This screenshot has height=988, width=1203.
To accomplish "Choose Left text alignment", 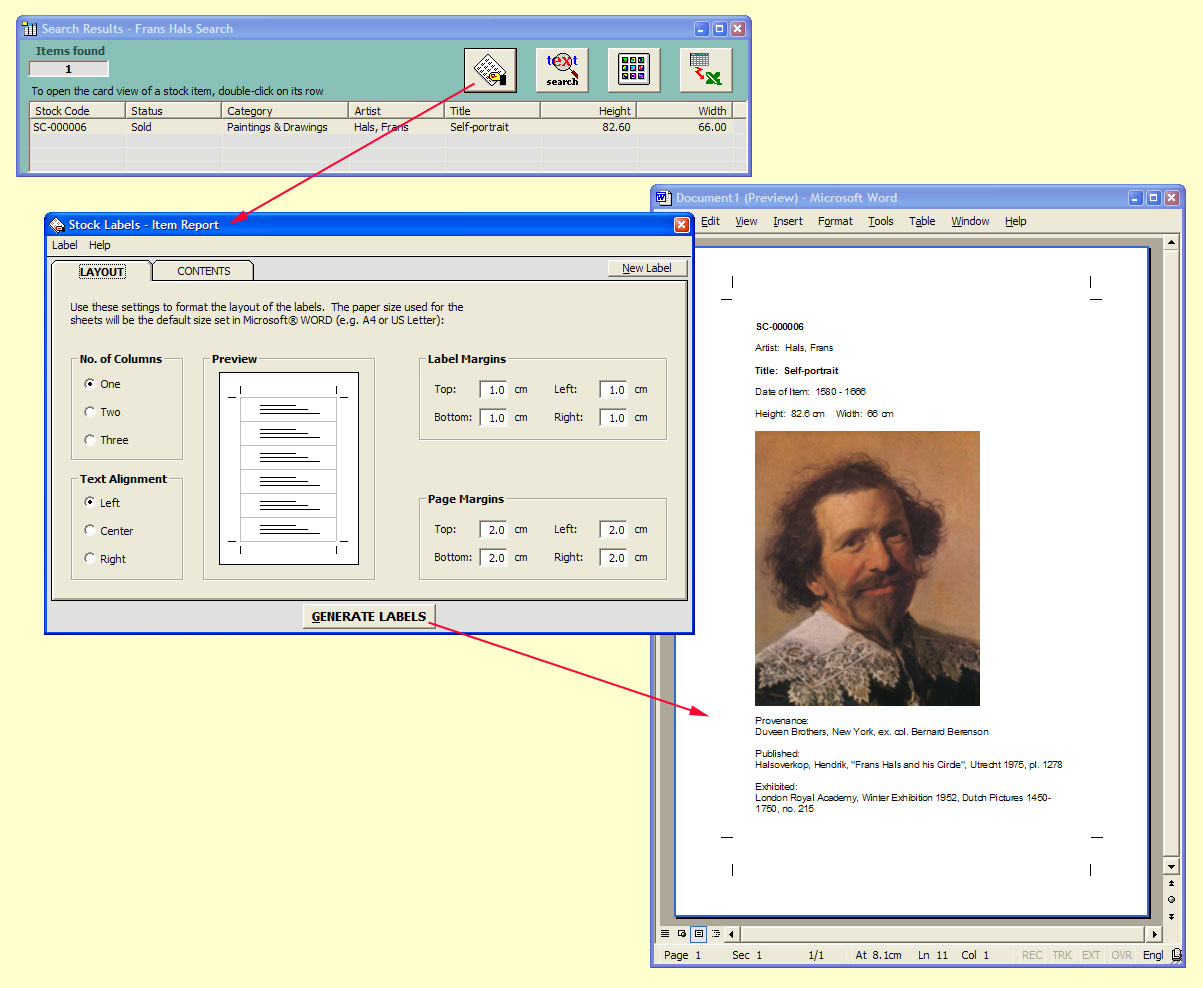I will click(x=90, y=503).
